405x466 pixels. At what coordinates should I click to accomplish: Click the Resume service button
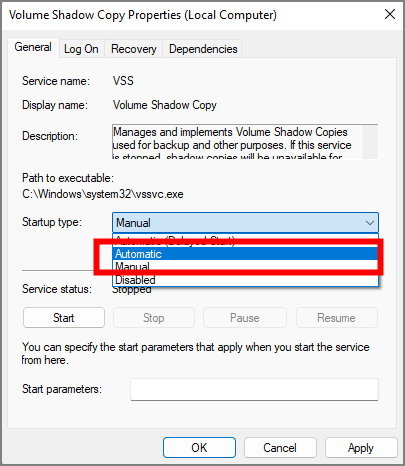pos(336,318)
